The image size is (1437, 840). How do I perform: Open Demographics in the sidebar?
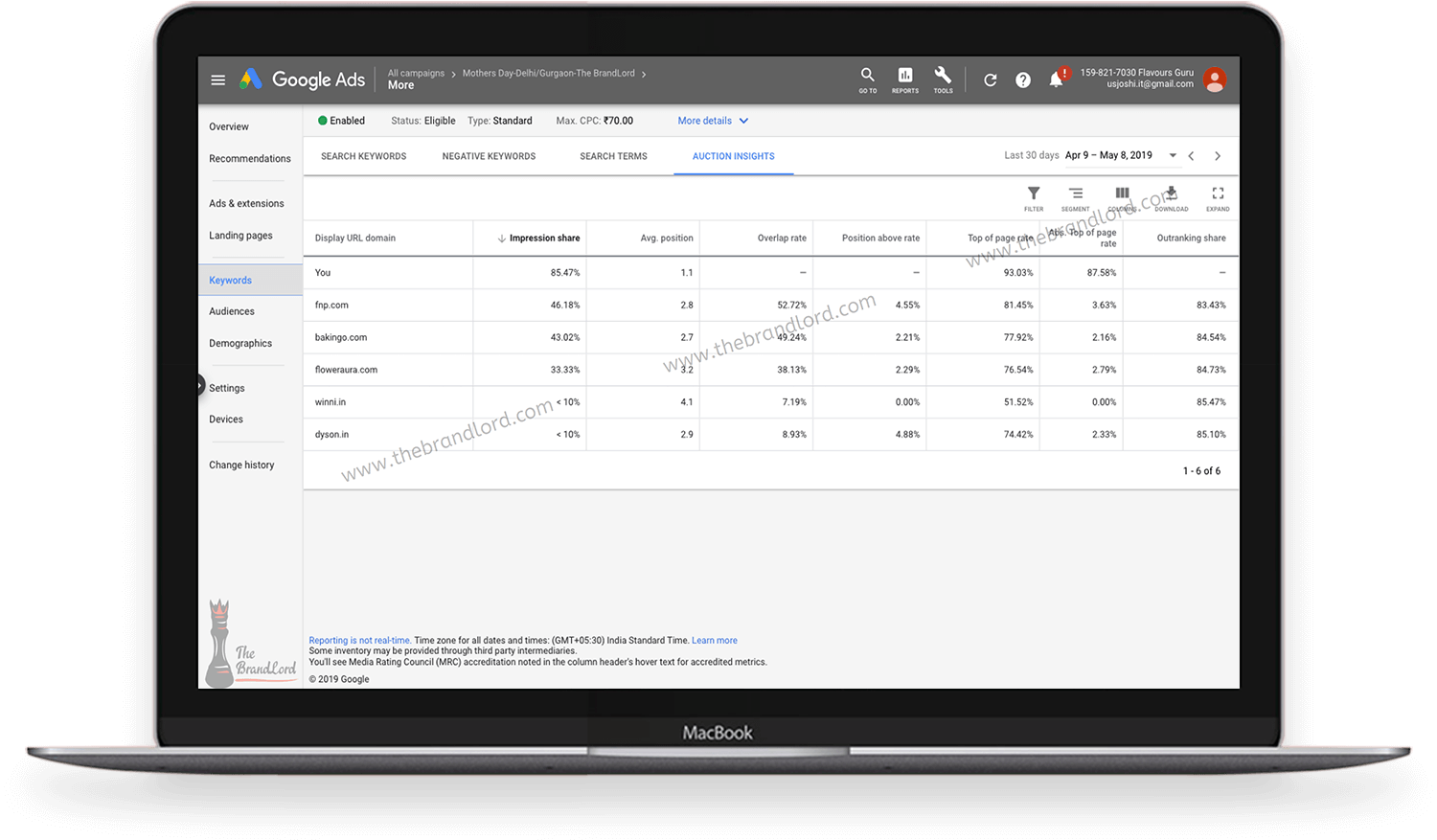[240, 343]
